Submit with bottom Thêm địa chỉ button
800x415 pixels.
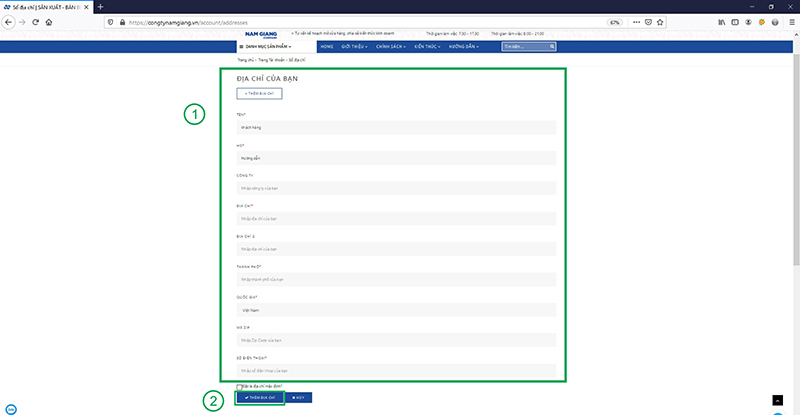(x=260, y=398)
